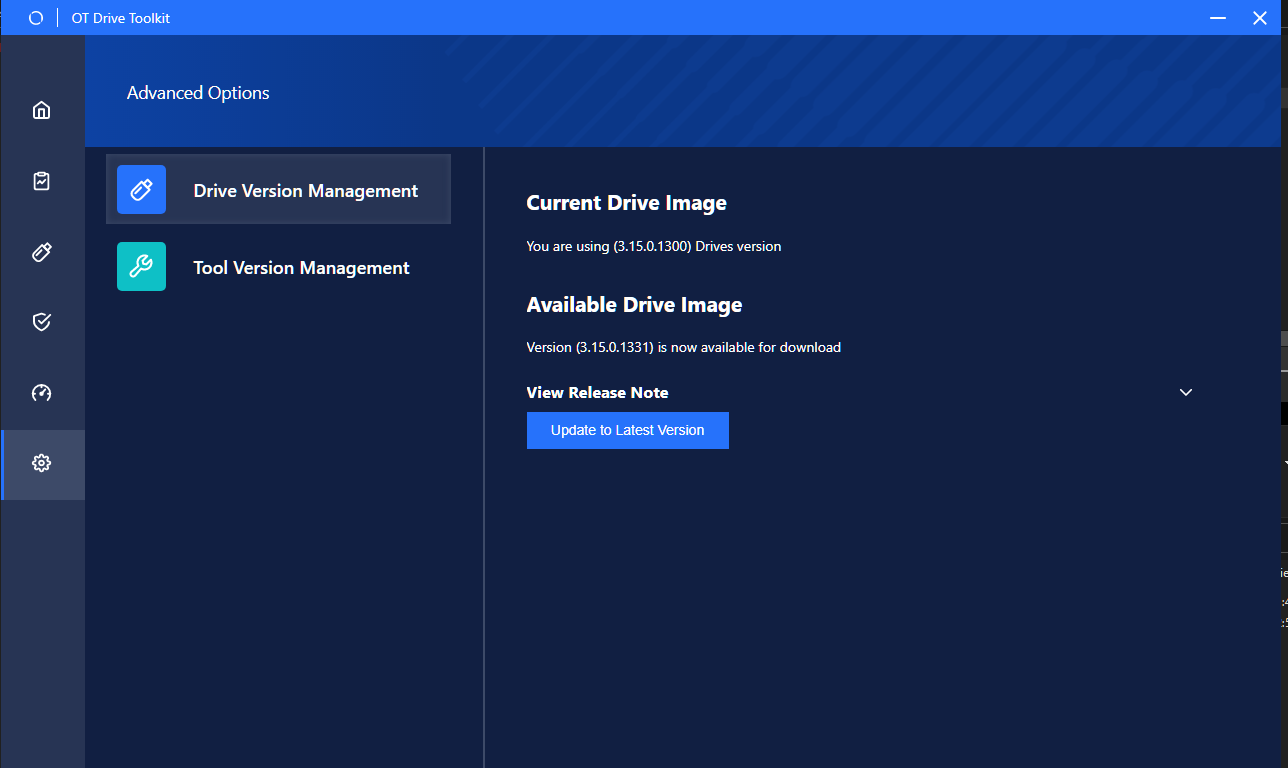The image size is (1288, 768).
Task: Open the USB drive sidebar icon
Action: click(41, 252)
